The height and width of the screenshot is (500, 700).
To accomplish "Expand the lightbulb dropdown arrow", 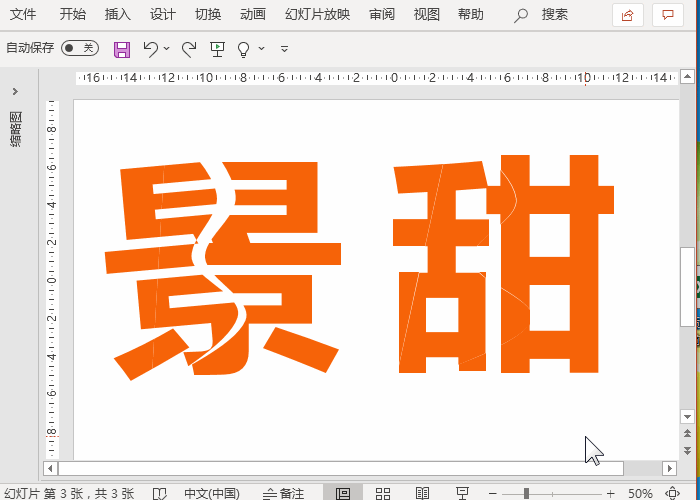I will point(262,48).
